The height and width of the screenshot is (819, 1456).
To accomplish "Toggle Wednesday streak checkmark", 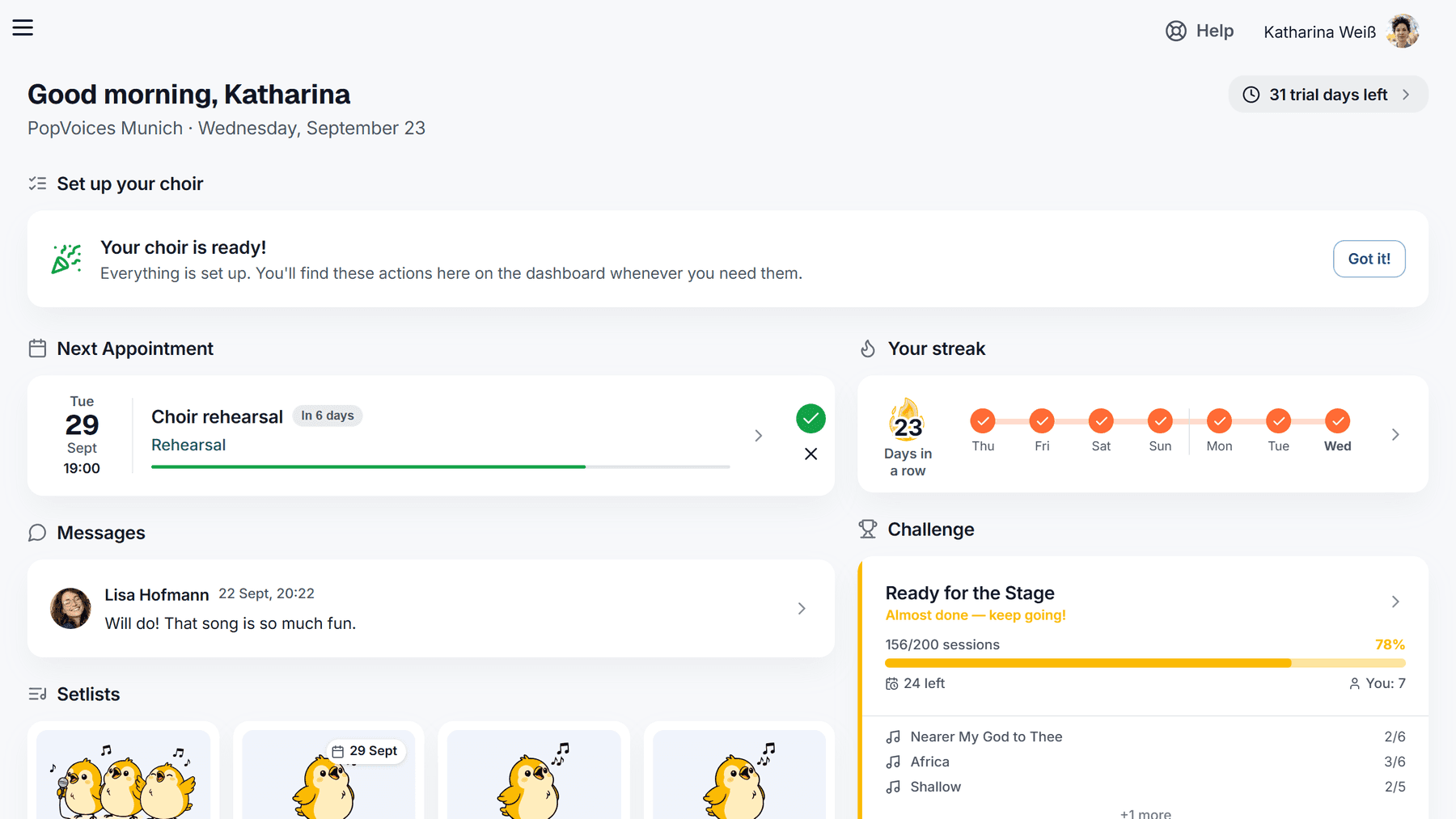I will (1338, 420).
